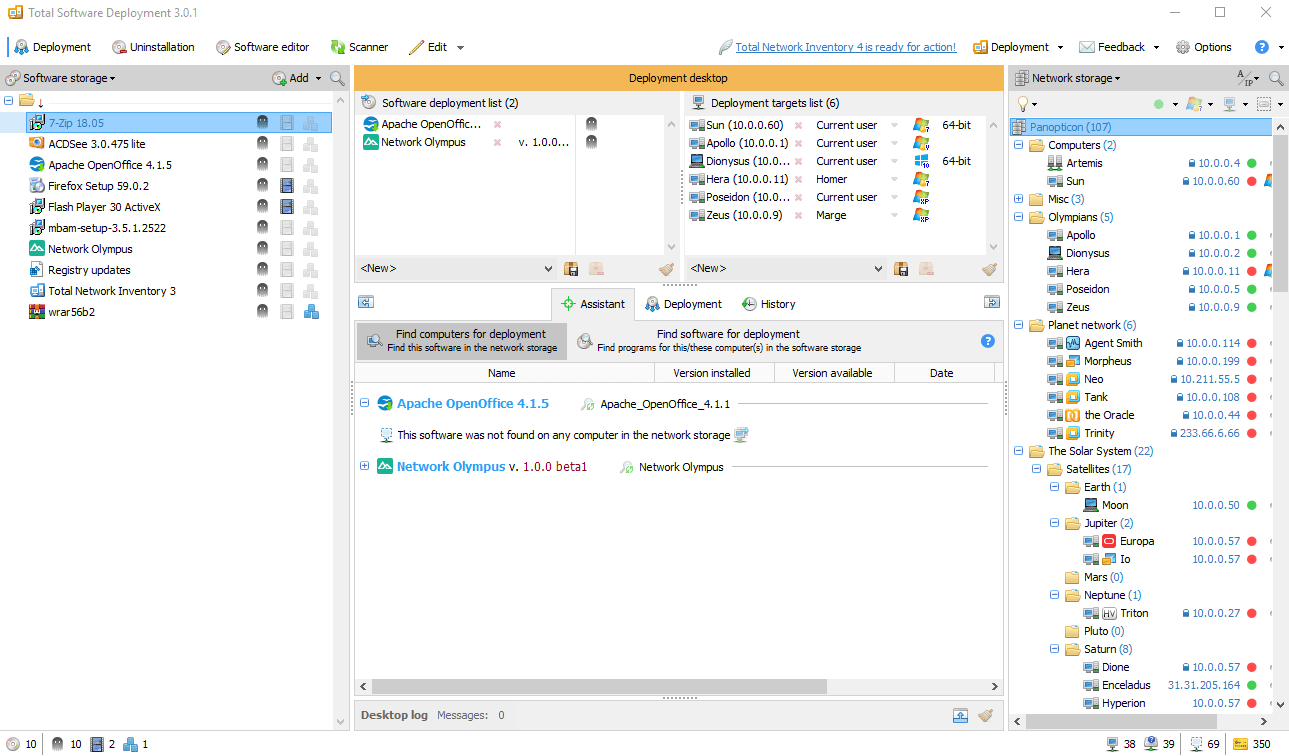This screenshot has height=756, width=1289.
Task: Select Find software for deployment mode
Action: pyautogui.click(x=718, y=341)
